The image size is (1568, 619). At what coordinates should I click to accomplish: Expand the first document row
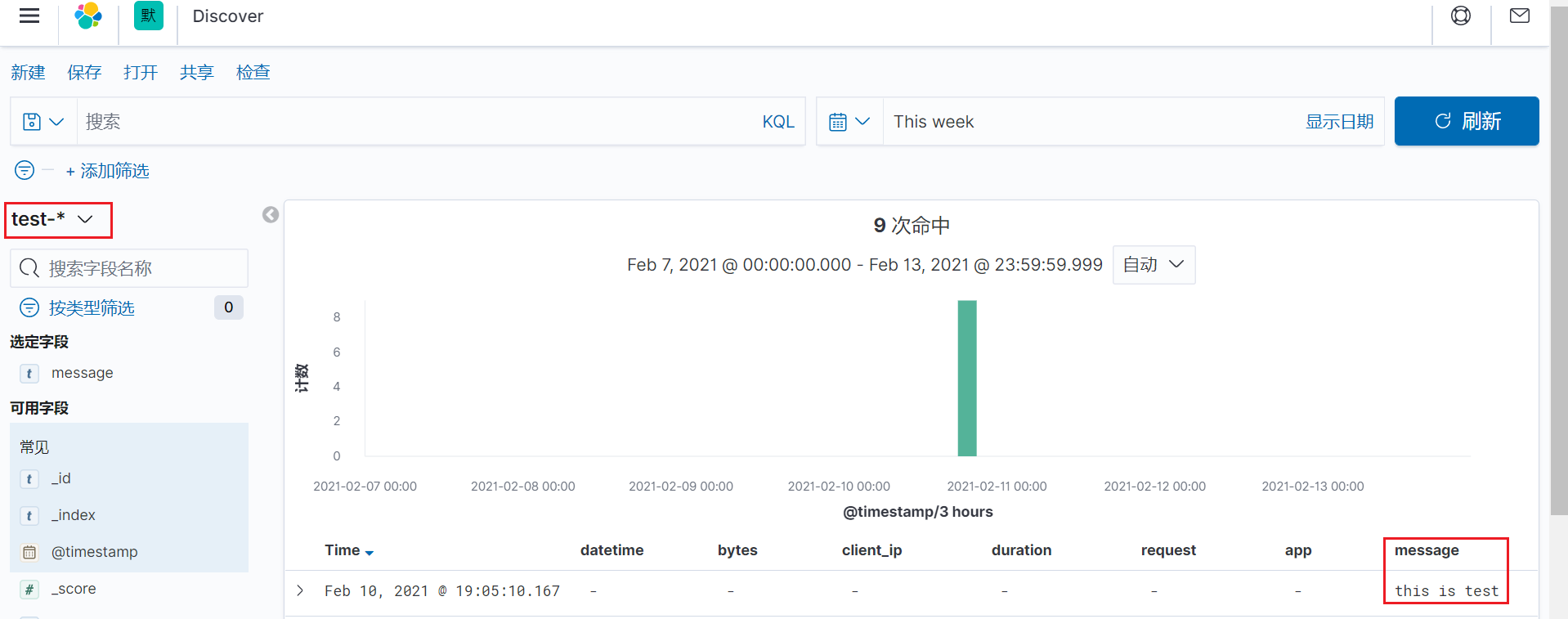click(300, 590)
